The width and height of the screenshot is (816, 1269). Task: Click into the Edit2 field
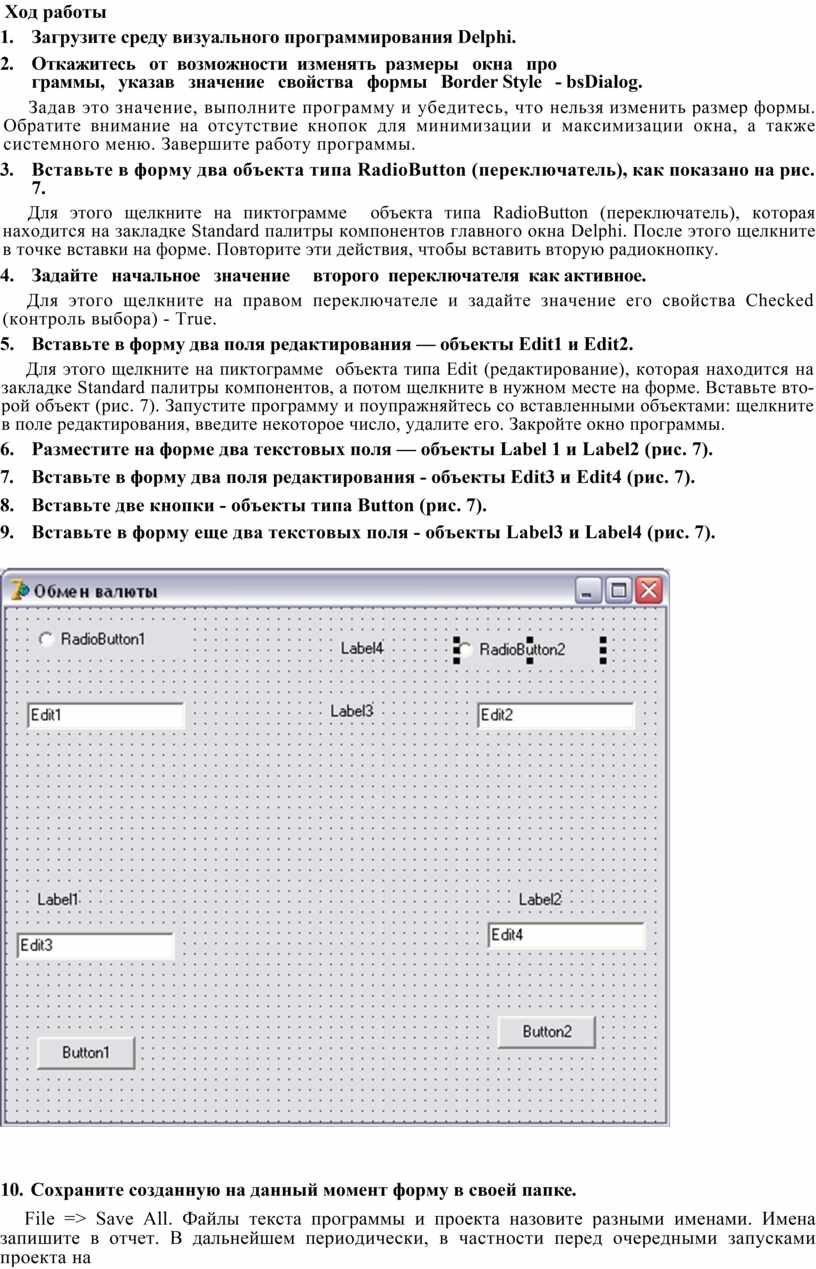(556, 716)
